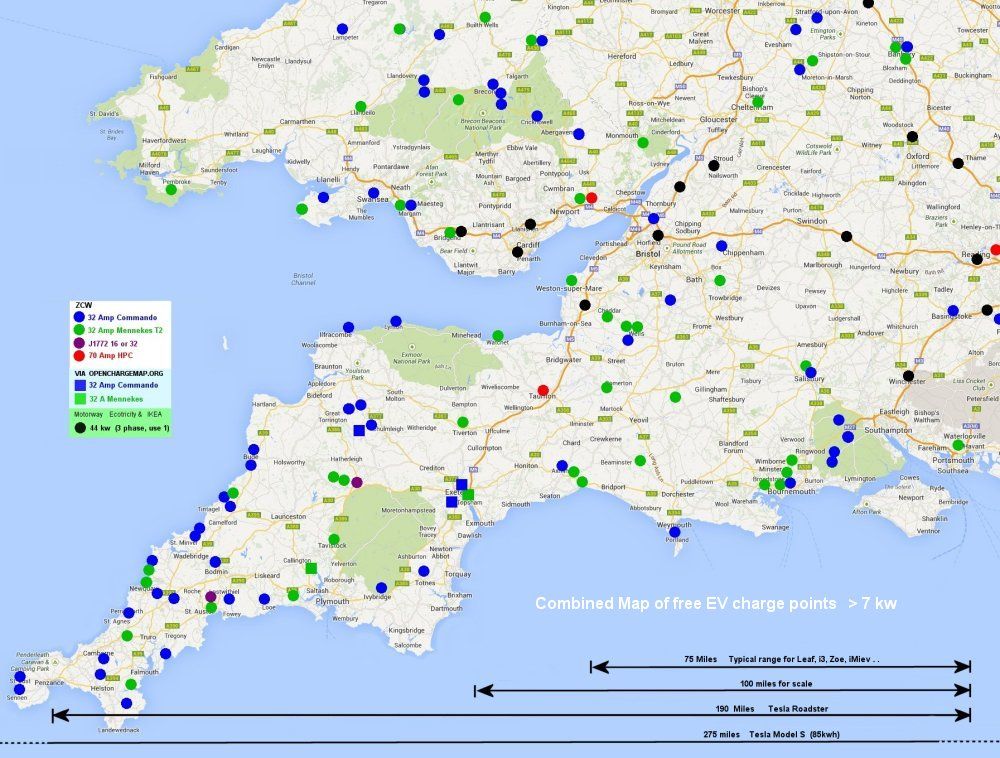This screenshot has height=758, width=1000.
Task: Select the blue marker at Ilfracombe
Action: (x=348, y=327)
